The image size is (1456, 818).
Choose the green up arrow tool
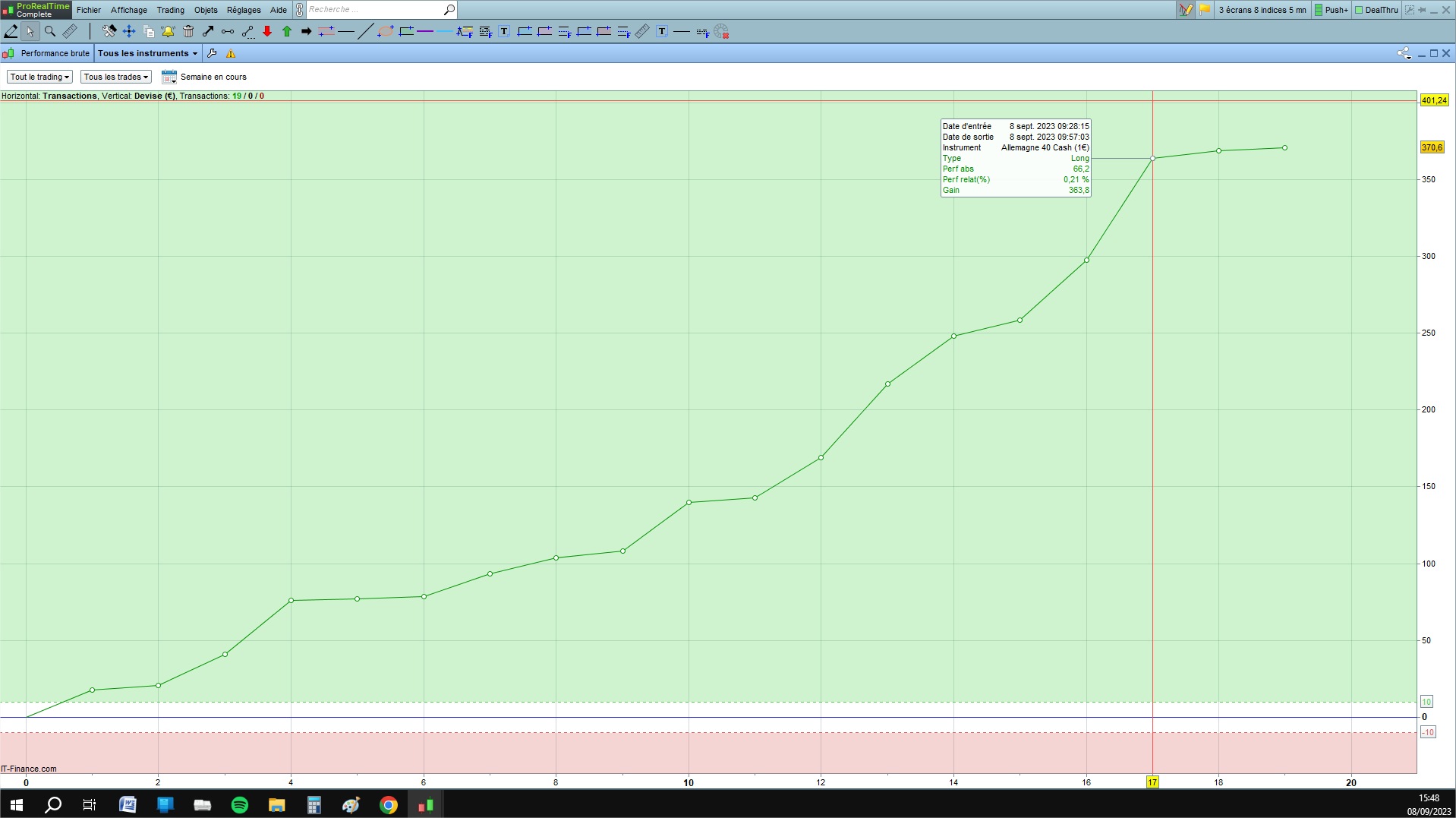tap(287, 31)
